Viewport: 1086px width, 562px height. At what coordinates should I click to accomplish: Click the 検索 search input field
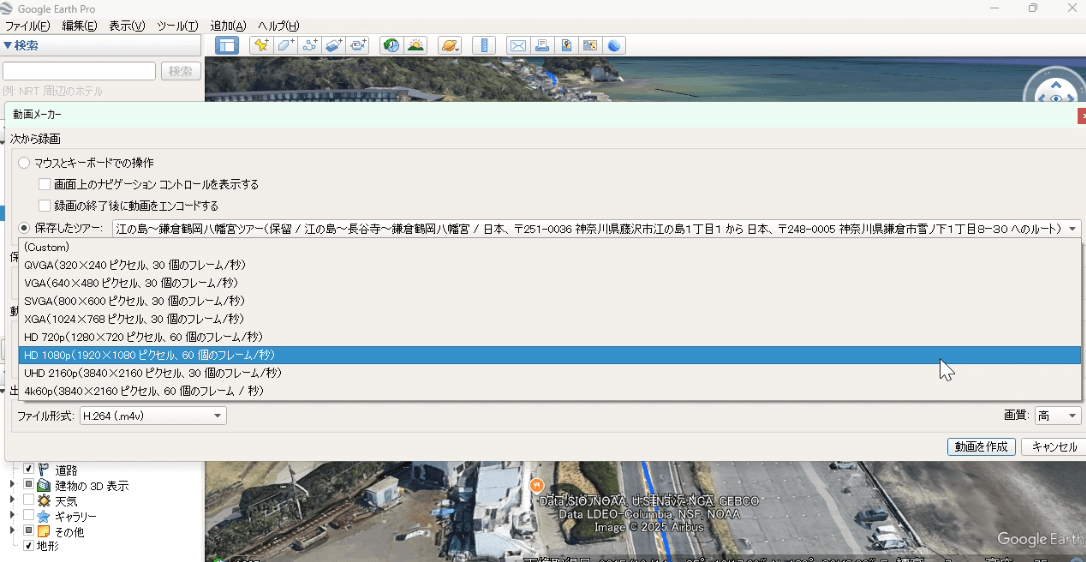(79, 71)
